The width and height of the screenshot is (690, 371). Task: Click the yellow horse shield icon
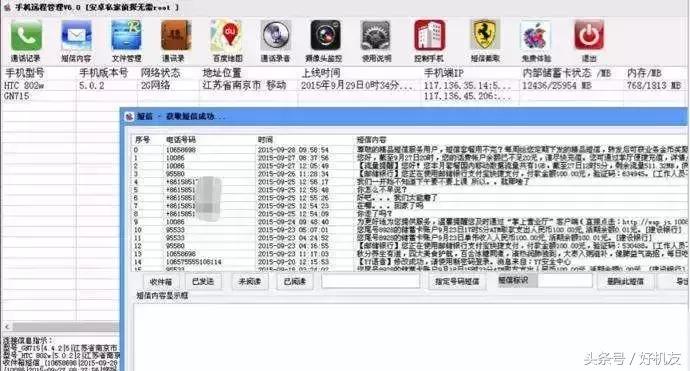pos(484,35)
